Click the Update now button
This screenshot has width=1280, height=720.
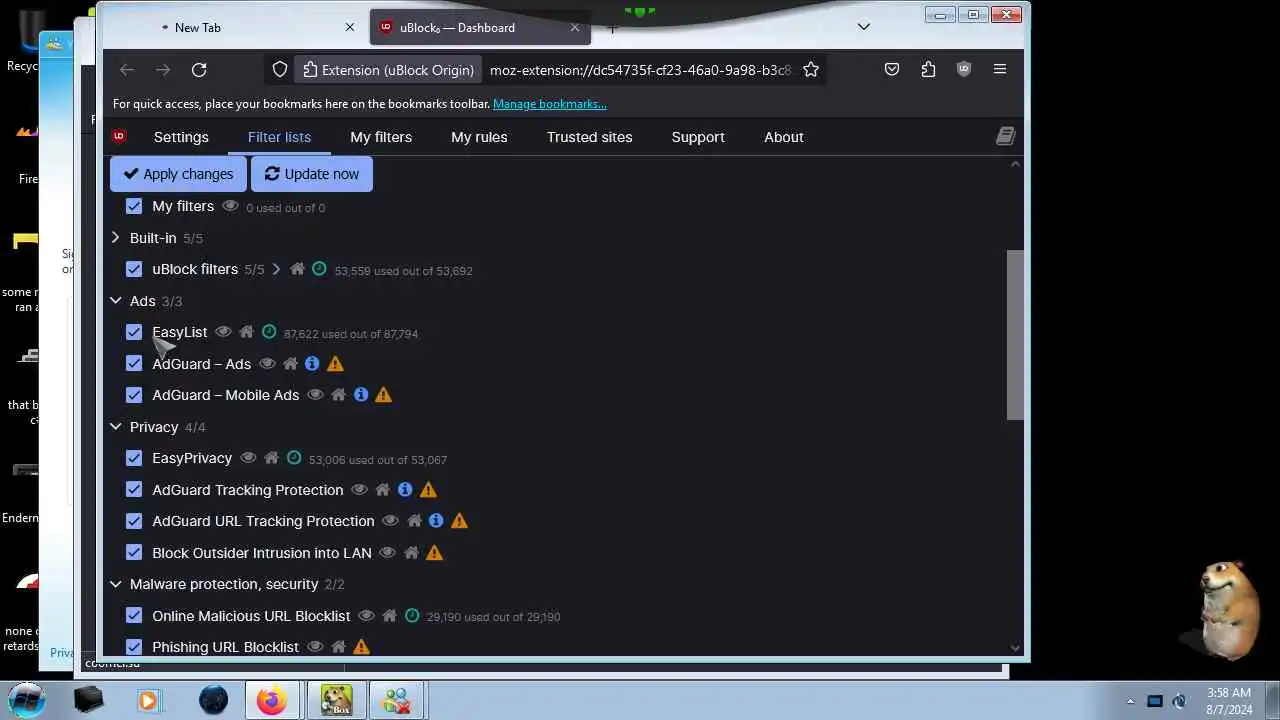(311, 174)
